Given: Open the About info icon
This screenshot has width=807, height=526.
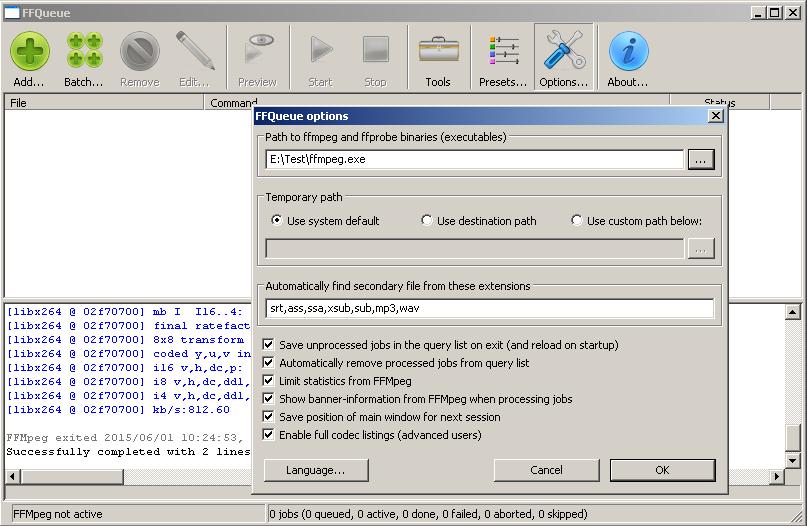Looking at the screenshot, I should 628,51.
